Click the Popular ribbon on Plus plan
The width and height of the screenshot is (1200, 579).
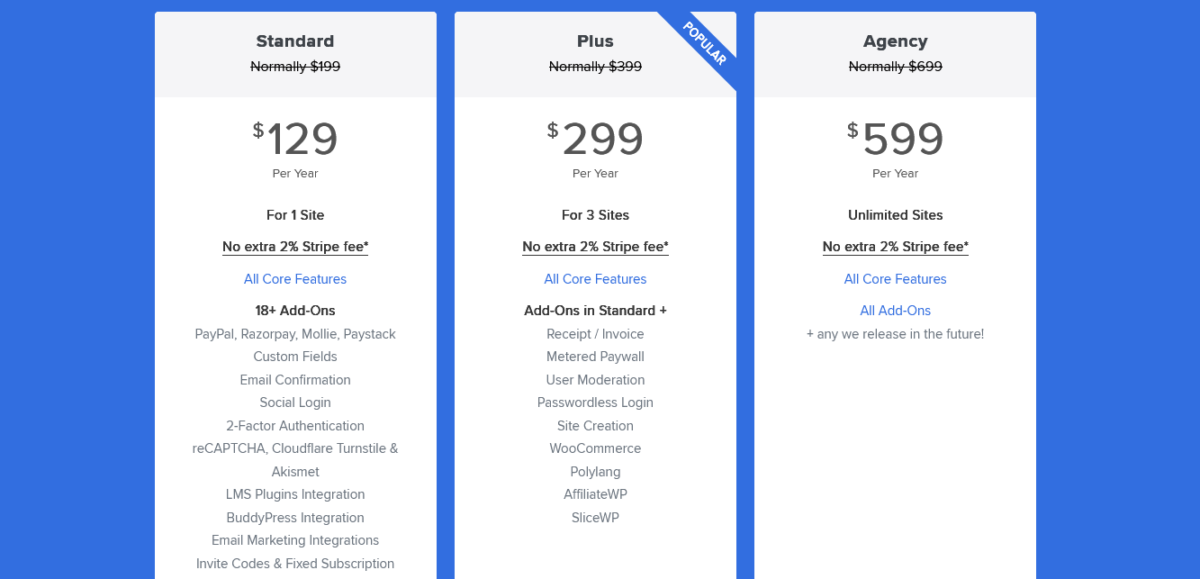pyautogui.click(x=704, y=41)
